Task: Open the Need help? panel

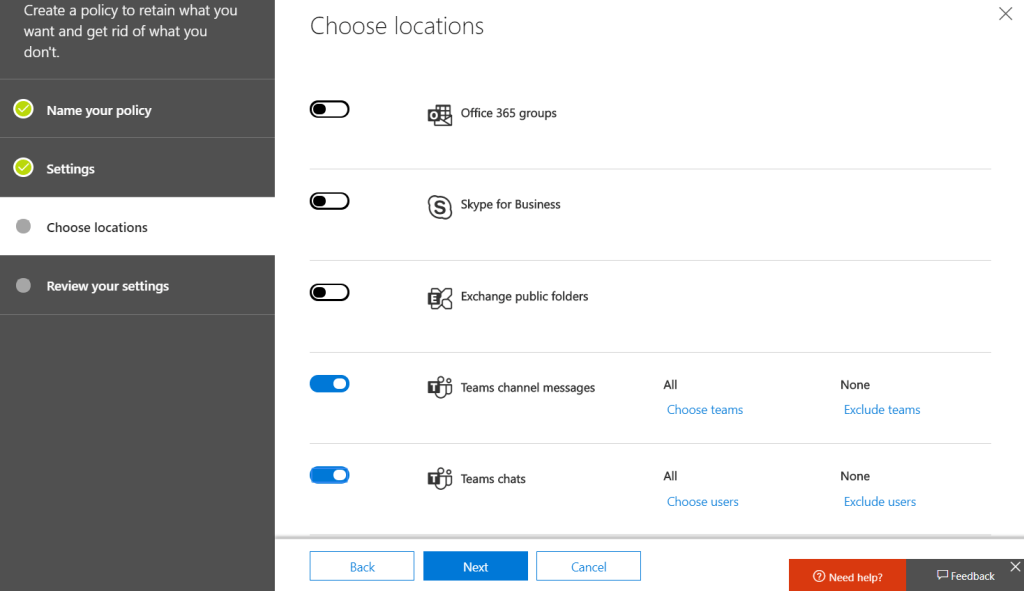Action: tap(847, 576)
